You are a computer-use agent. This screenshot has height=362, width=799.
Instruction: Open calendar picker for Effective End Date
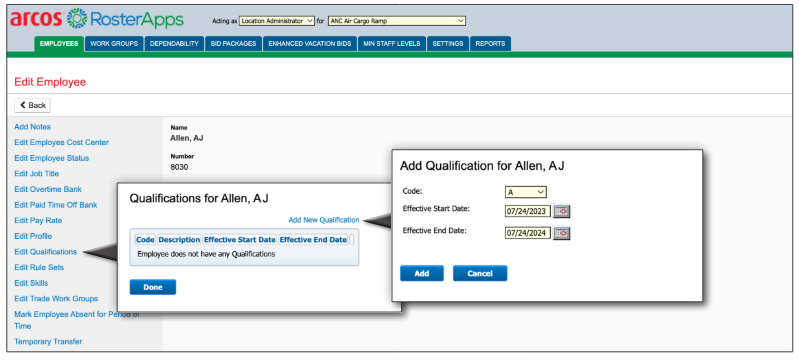[562, 233]
